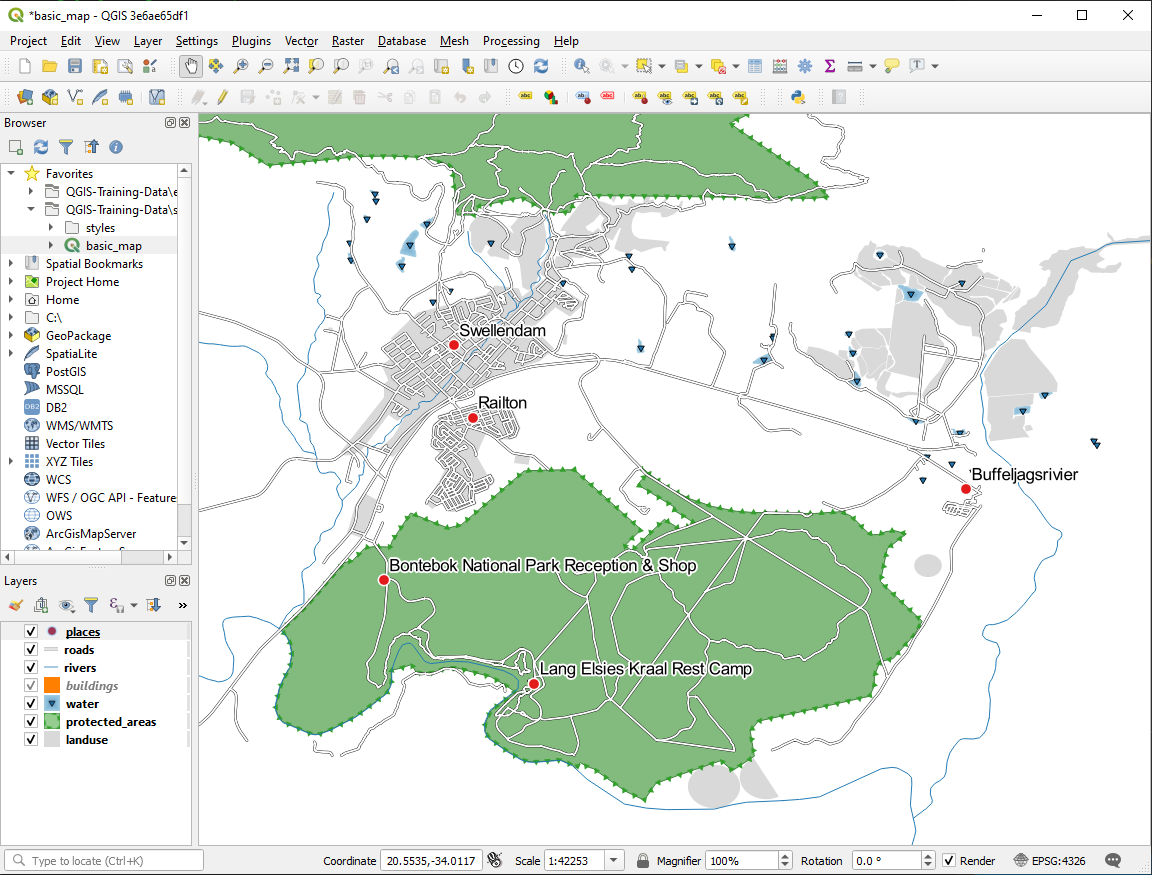Open the Python Console icon
Viewport: 1152px width, 875px height.
click(x=798, y=97)
